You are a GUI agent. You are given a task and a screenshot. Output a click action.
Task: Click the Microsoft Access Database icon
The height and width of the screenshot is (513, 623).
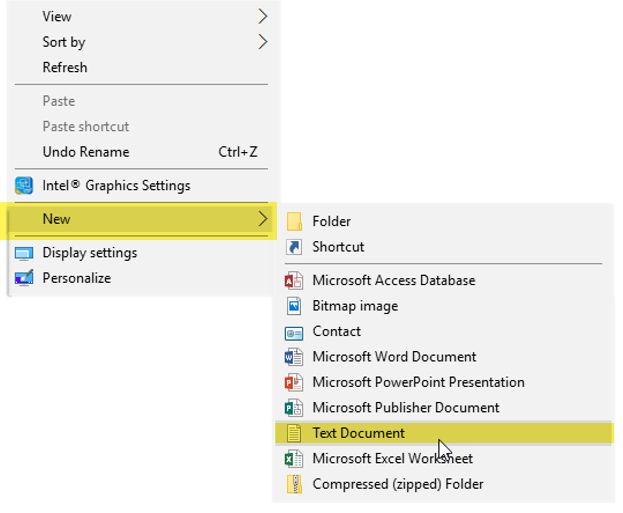pos(294,281)
